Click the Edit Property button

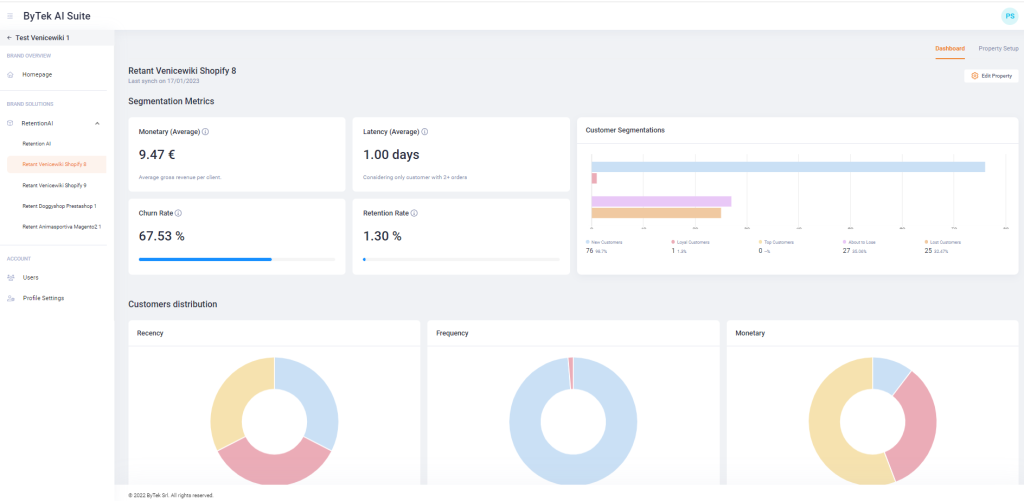991,76
